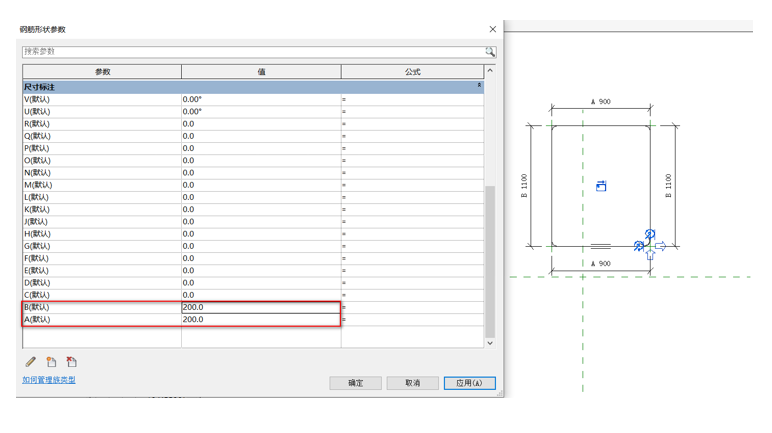Click the upward blue arrow control below the shape corner
Image resolution: width=772 pixels, height=433 pixels.
pos(649,256)
